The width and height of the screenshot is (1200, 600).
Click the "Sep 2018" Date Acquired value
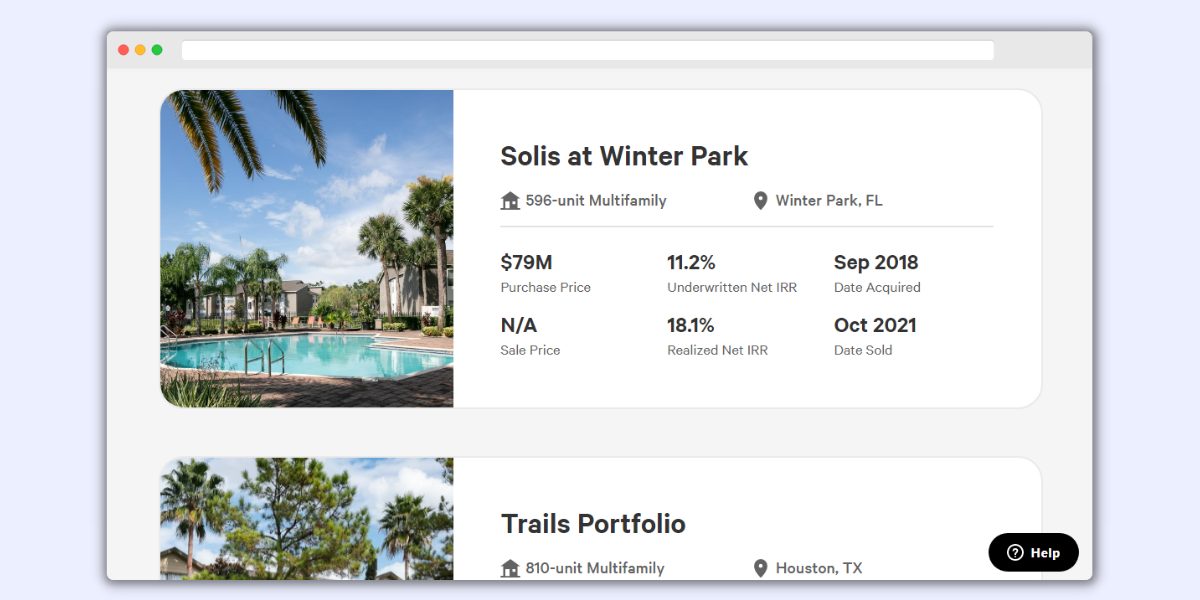[877, 262]
